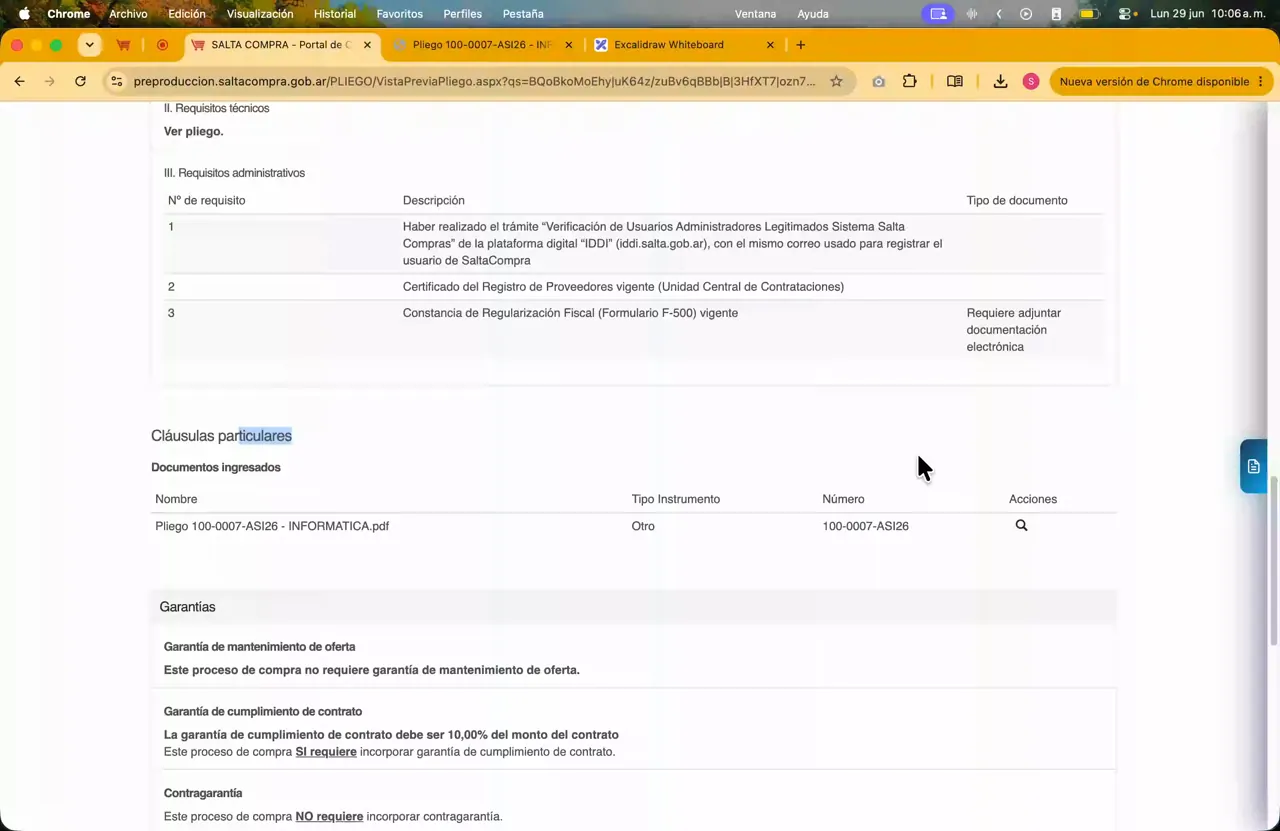Screen dimensions: 1280x831
Task: Switch to the Excalidraw Whiteboard tab
Action: (x=684, y=45)
